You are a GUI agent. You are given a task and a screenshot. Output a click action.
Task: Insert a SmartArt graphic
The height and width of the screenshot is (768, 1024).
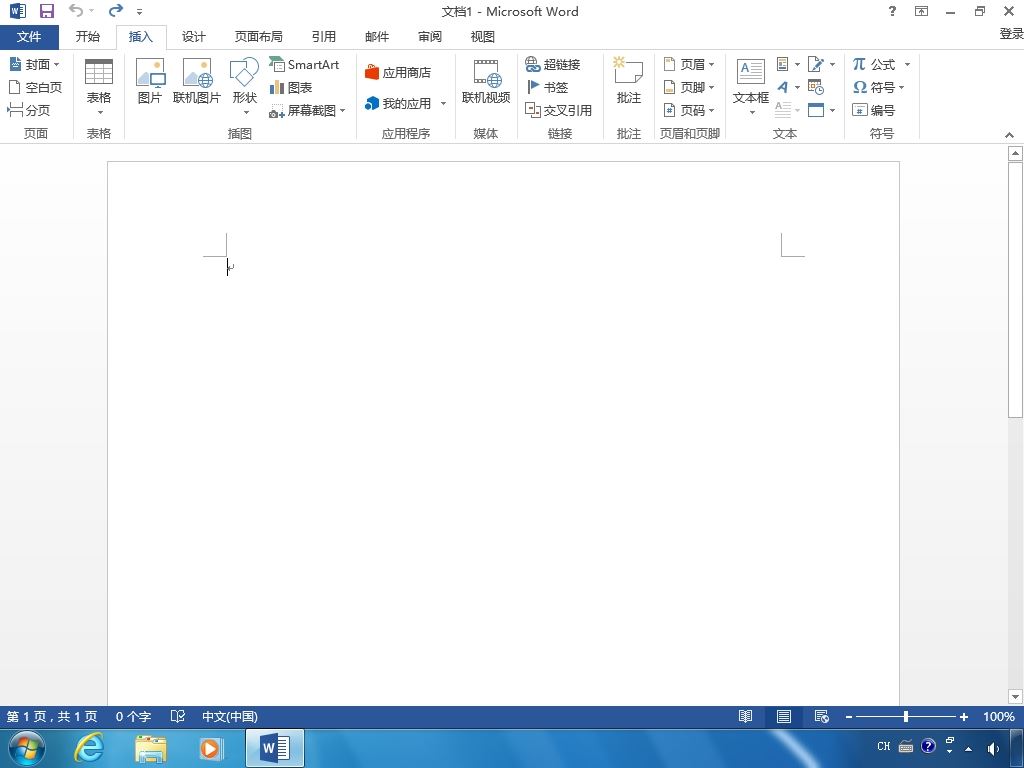tap(304, 64)
